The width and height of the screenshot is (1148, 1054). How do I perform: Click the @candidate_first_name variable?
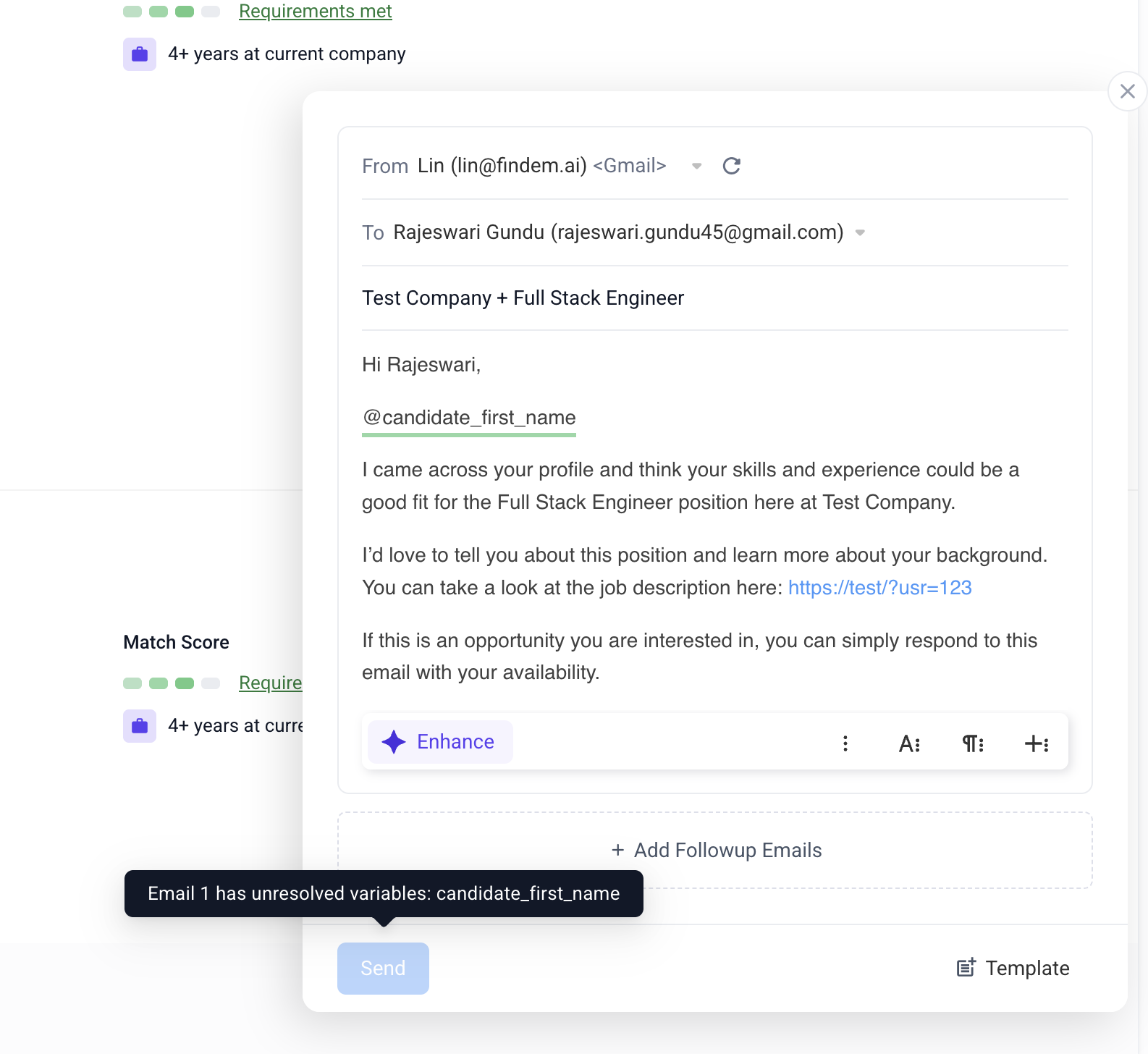coord(469,418)
